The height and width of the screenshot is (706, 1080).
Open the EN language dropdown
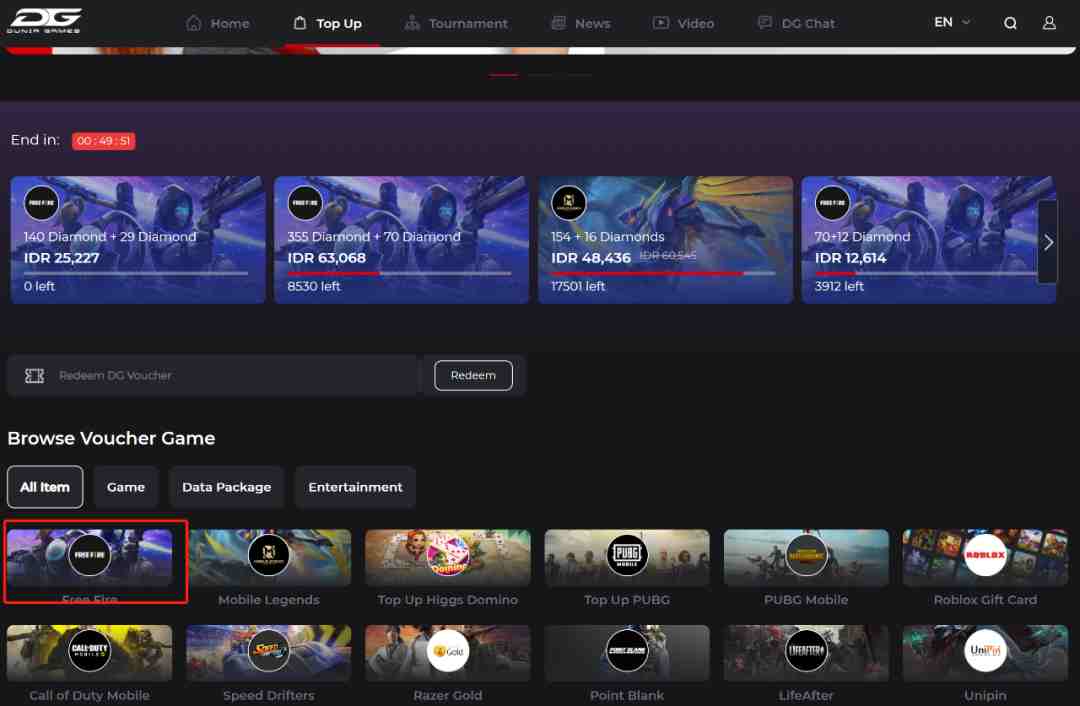(952, 23)
